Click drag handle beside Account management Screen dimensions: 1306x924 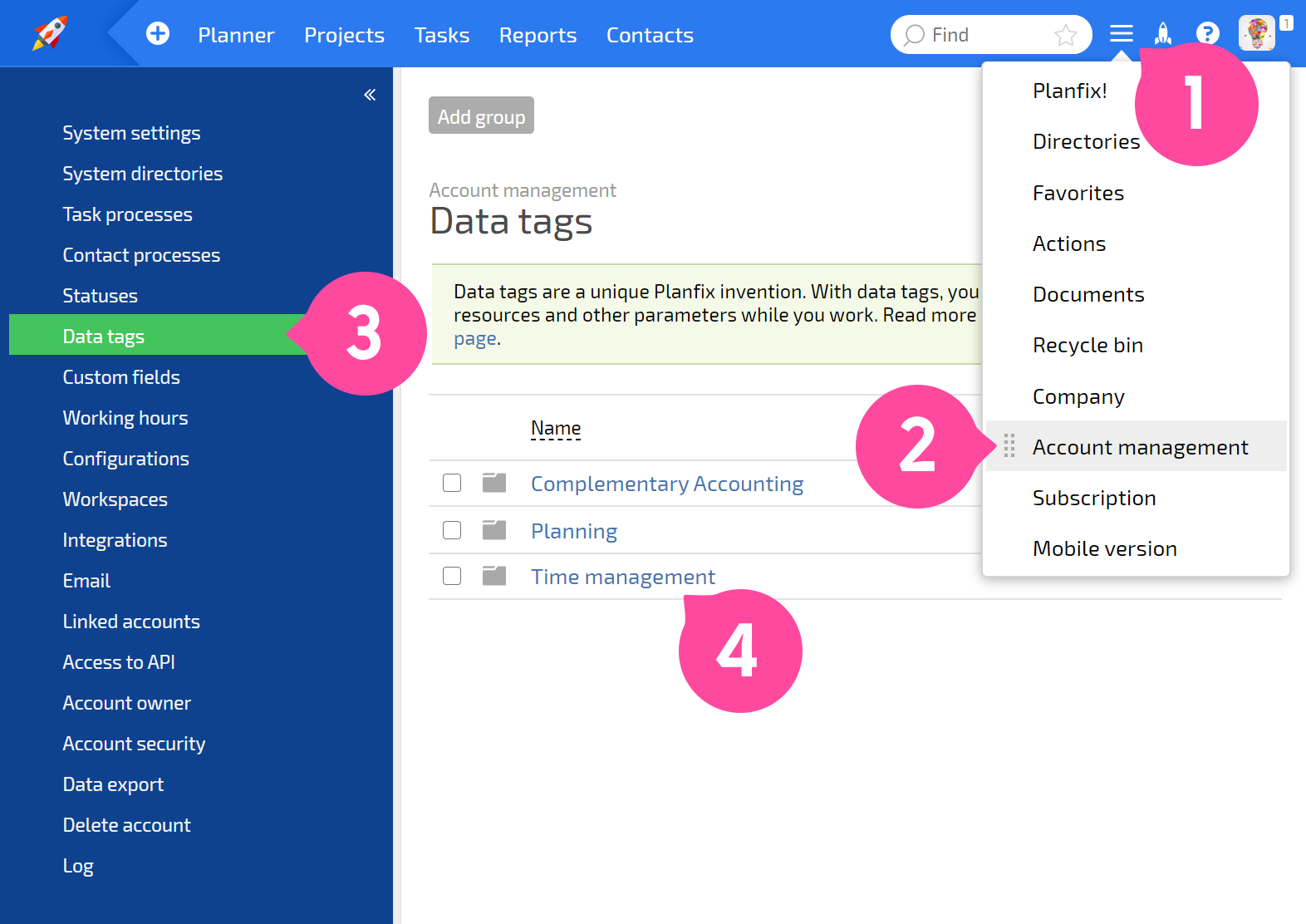pos(1009,446)
